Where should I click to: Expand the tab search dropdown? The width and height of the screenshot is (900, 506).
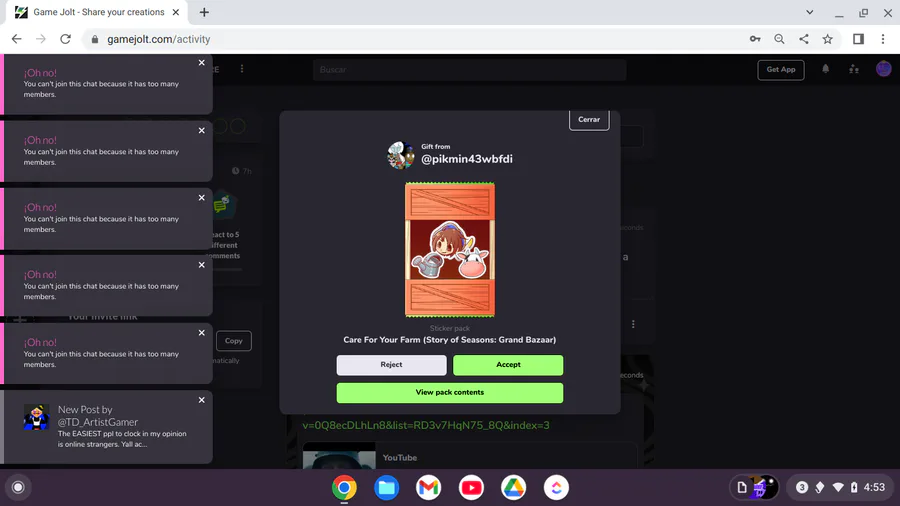tap(809, 12)
